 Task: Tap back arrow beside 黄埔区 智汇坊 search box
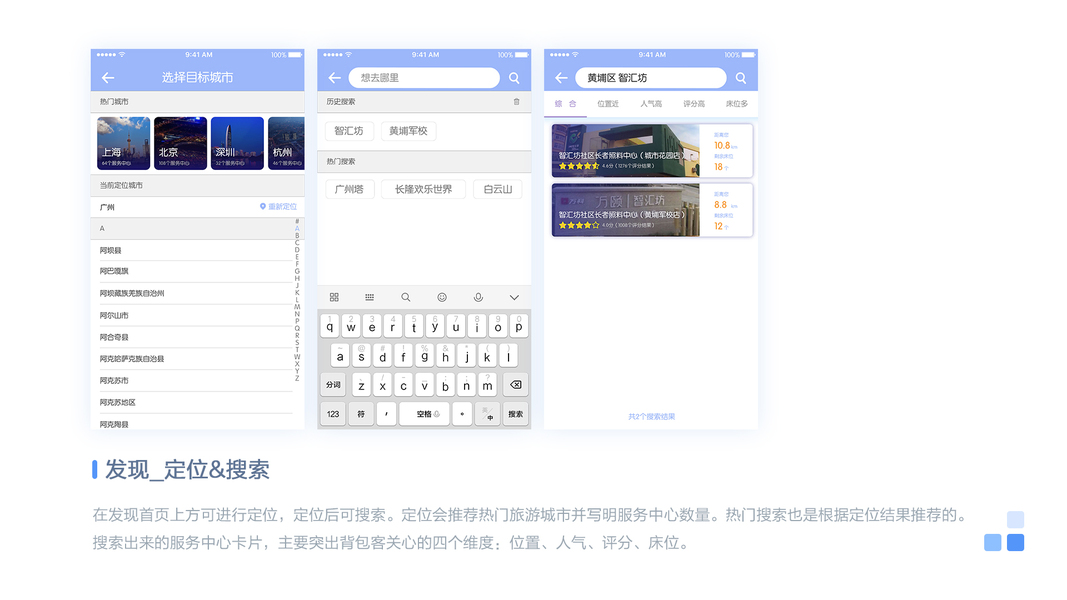(x=561, y=78)
